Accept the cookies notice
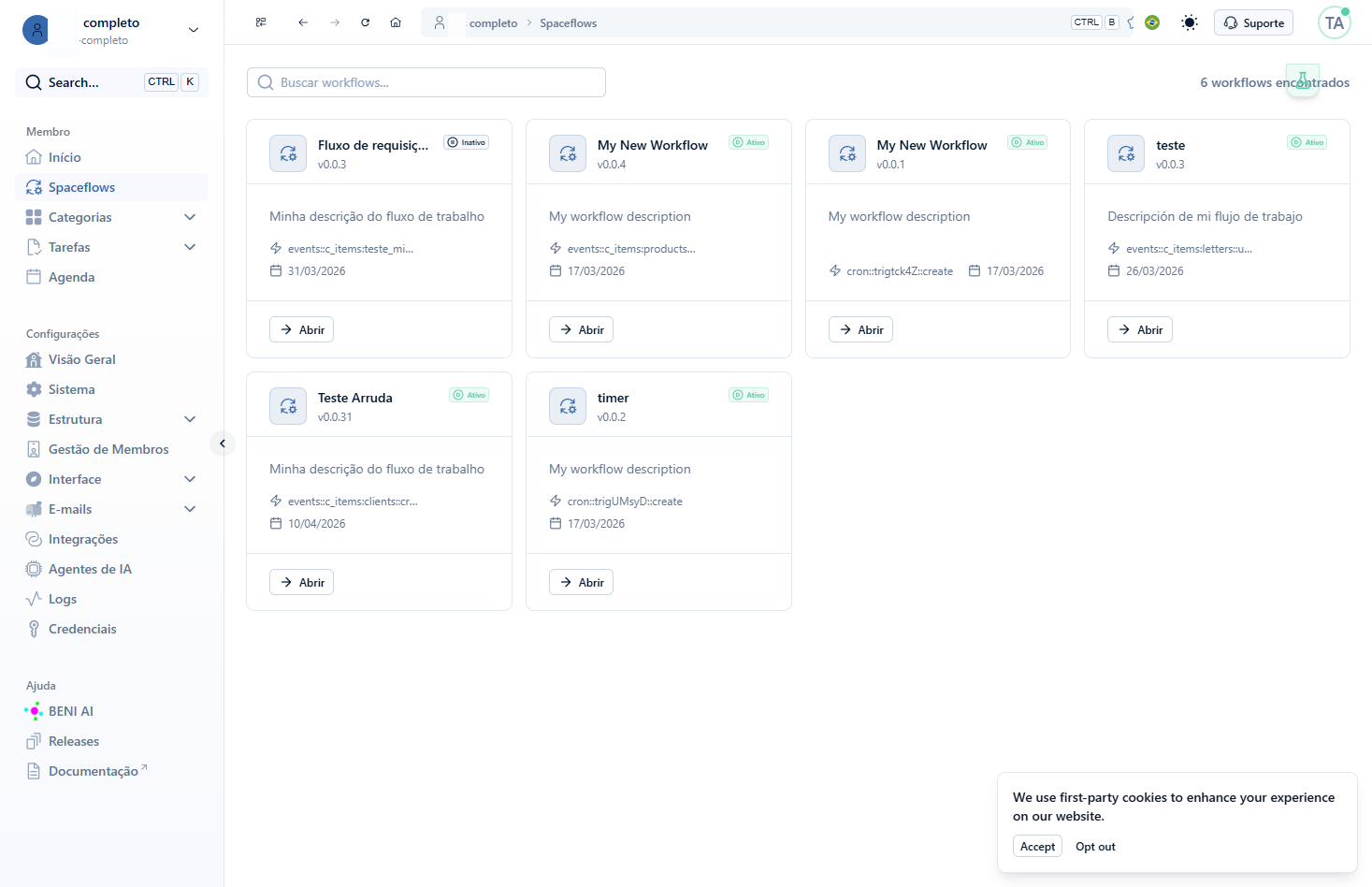 point(1037,846)
